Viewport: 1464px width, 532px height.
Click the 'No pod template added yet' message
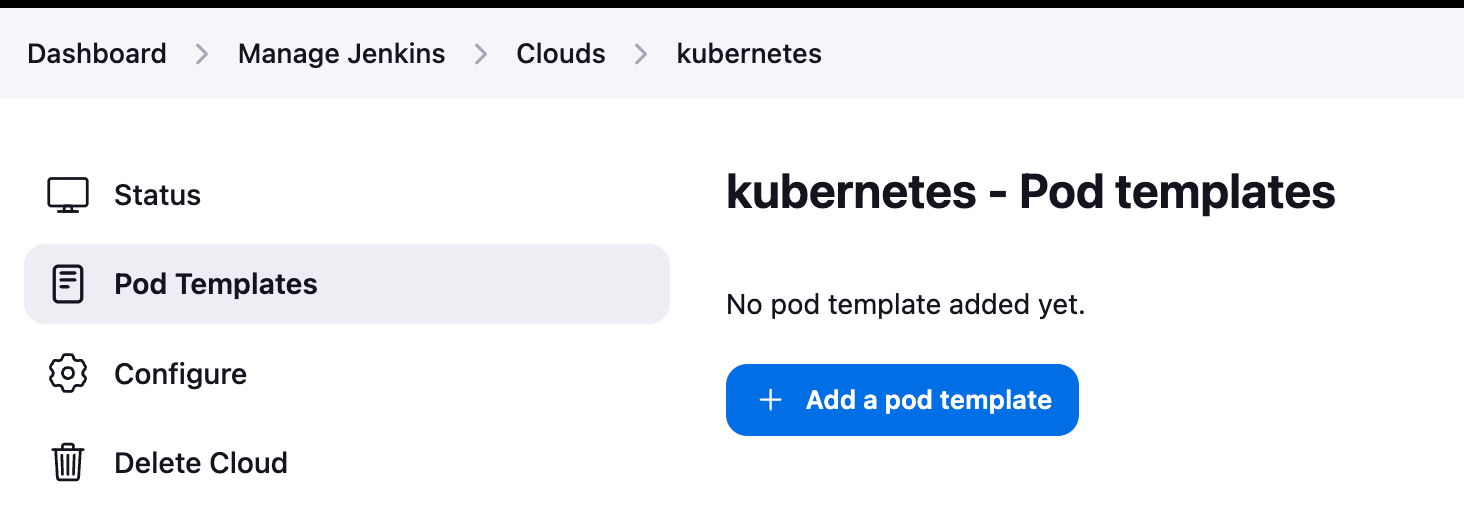coord(905,304)
